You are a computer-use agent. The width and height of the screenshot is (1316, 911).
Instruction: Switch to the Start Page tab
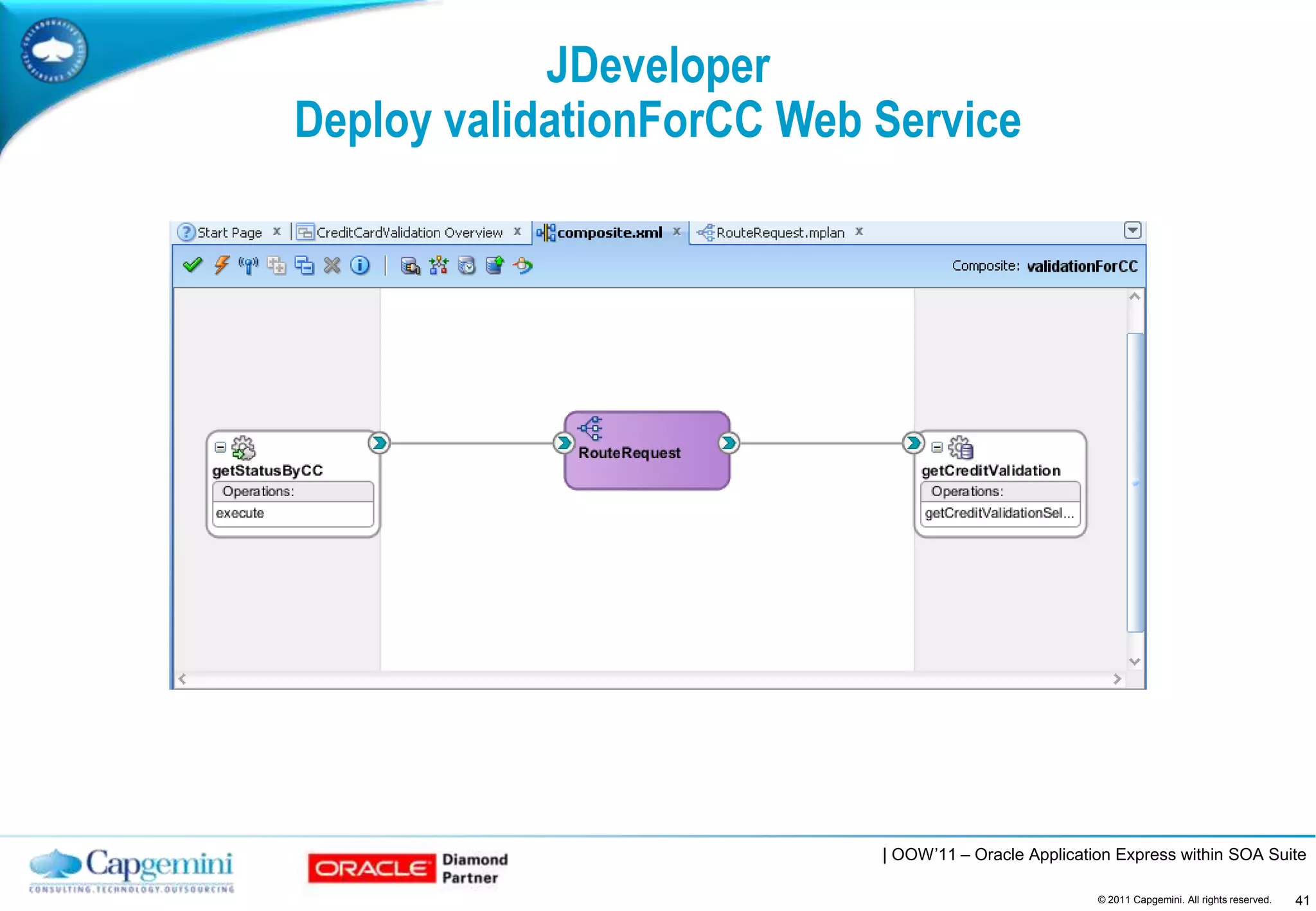pos(229,233)
